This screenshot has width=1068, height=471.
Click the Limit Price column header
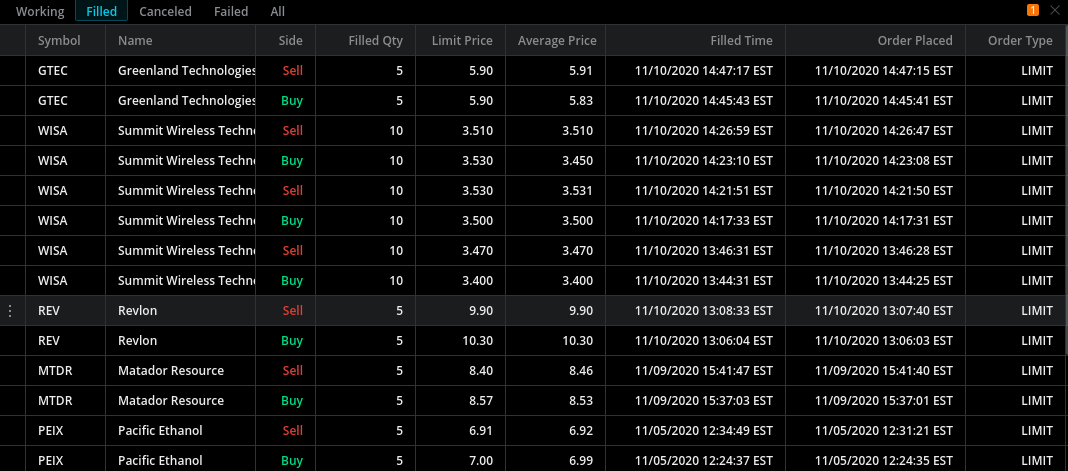pyautogui.click(x=462, y=41)
